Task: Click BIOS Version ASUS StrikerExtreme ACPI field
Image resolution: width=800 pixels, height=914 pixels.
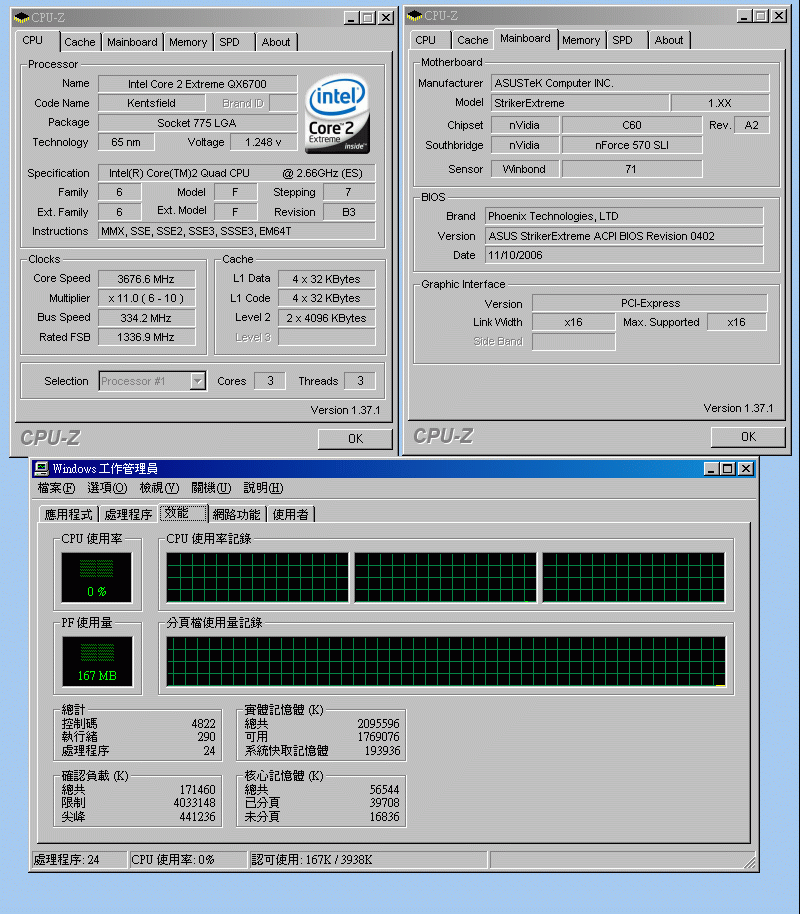Action: tap(624, 236)
